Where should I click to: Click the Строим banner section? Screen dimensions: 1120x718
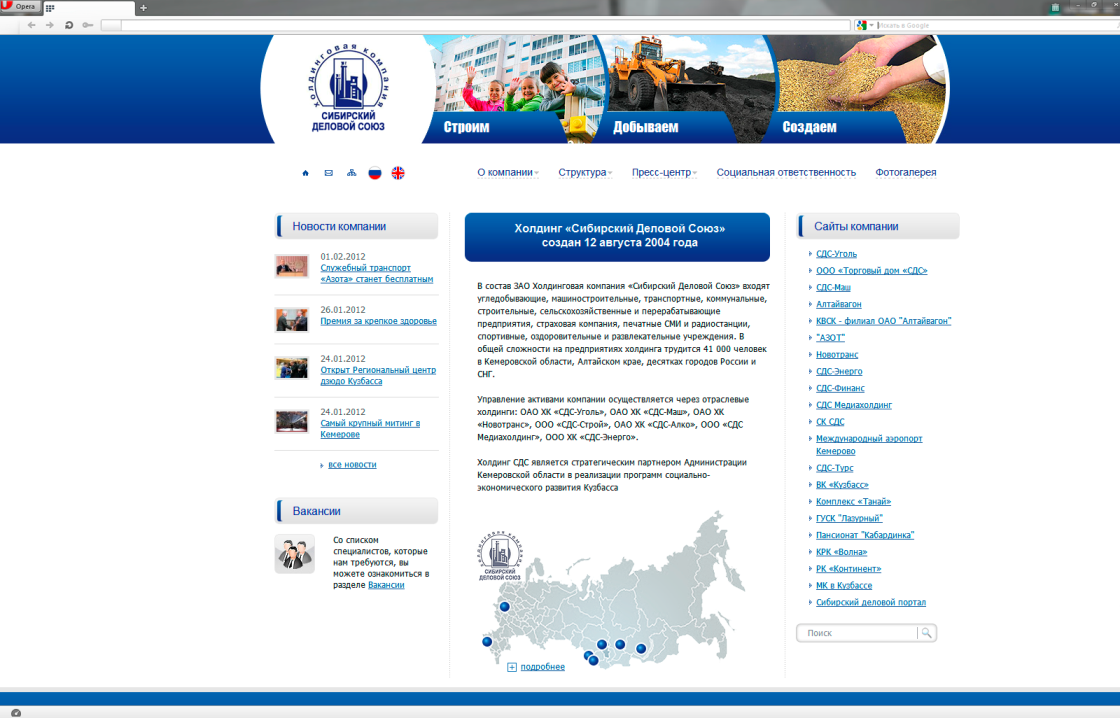click(514, 89)
